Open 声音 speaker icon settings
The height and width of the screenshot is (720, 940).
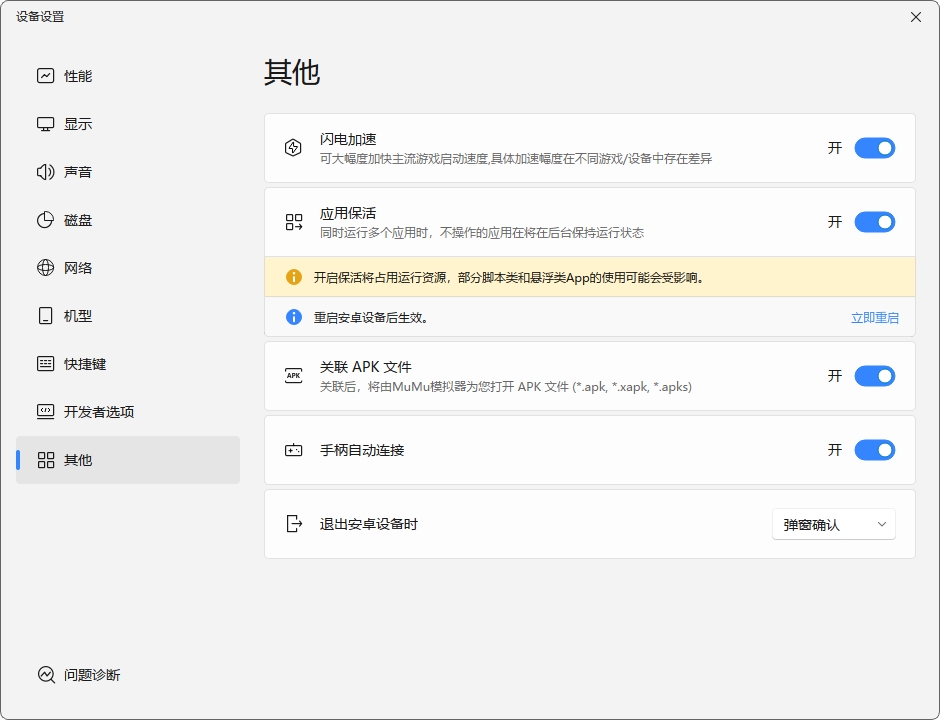pos(46,172)
